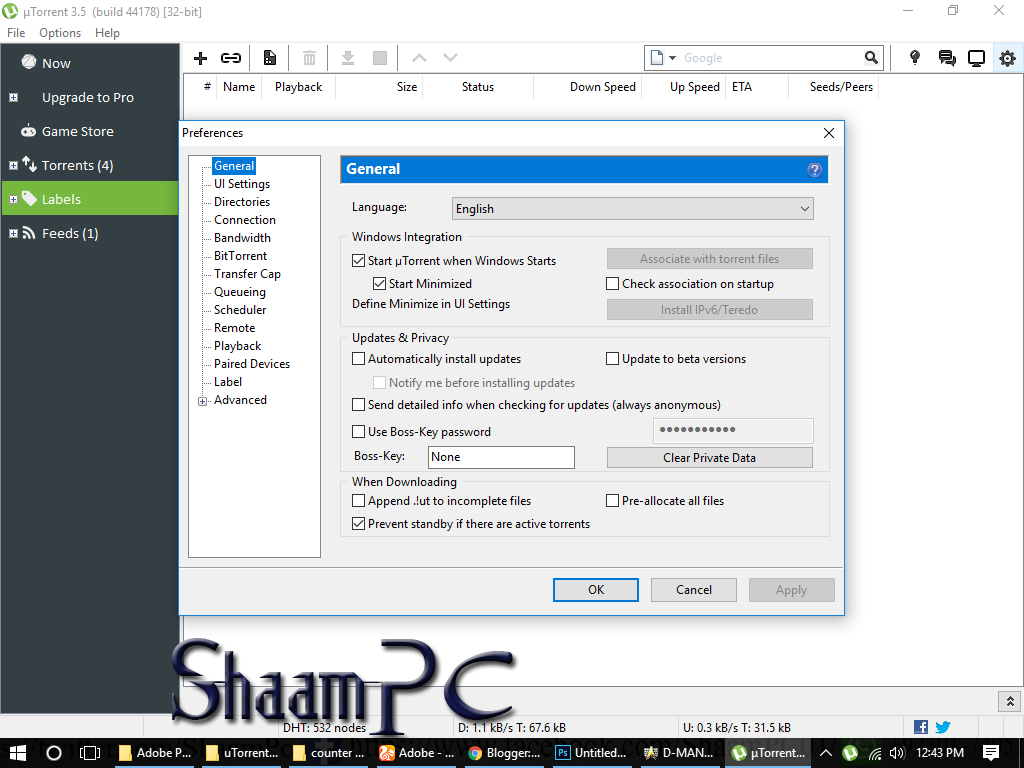Click the Add Torrent plus icon
1024x768 pixels.
click(x=200, y=58)
